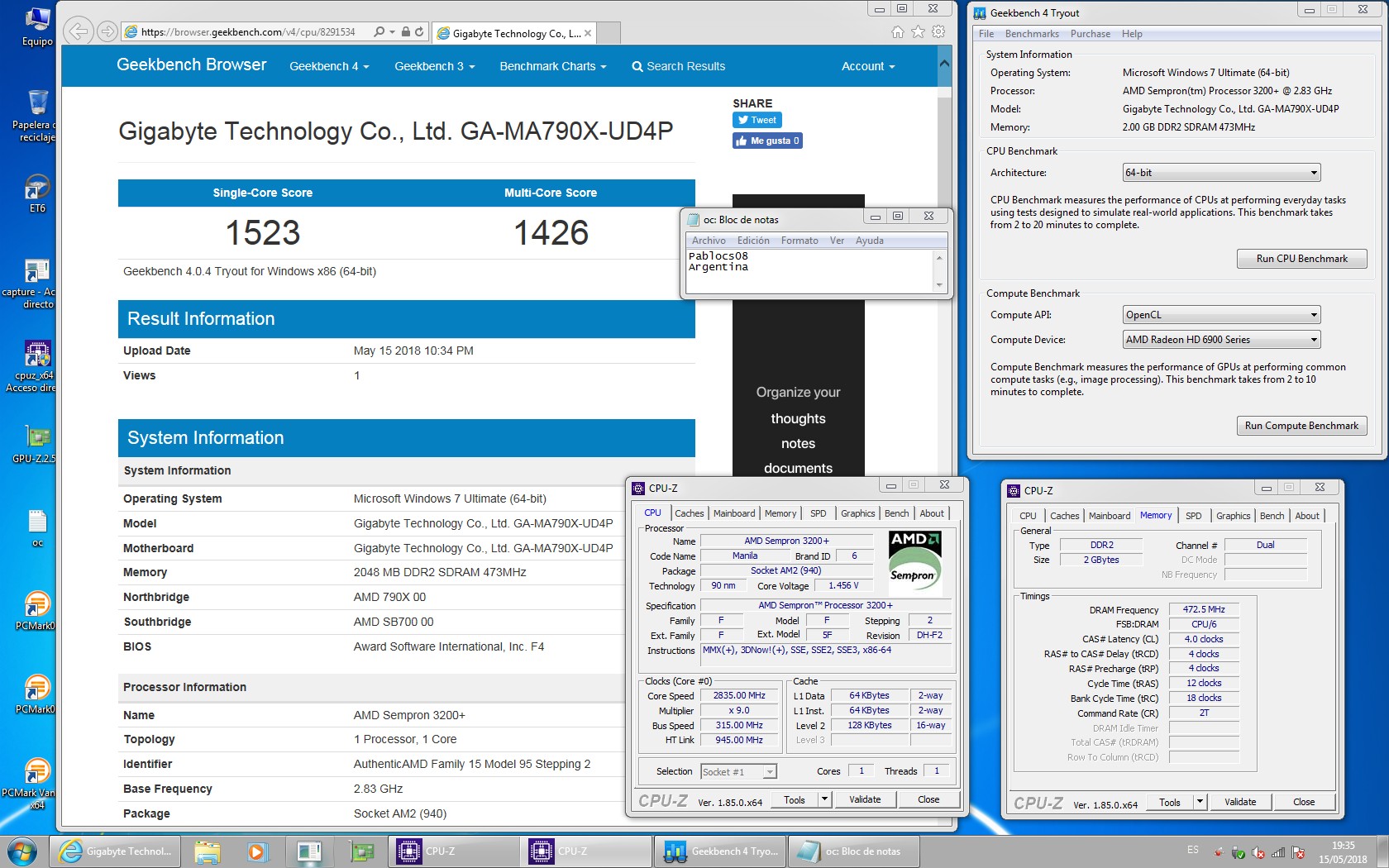Open the File menu in Geekbench 4 Tryout
This screenshot has height=868, width=1389.
(x=986, y=34)
